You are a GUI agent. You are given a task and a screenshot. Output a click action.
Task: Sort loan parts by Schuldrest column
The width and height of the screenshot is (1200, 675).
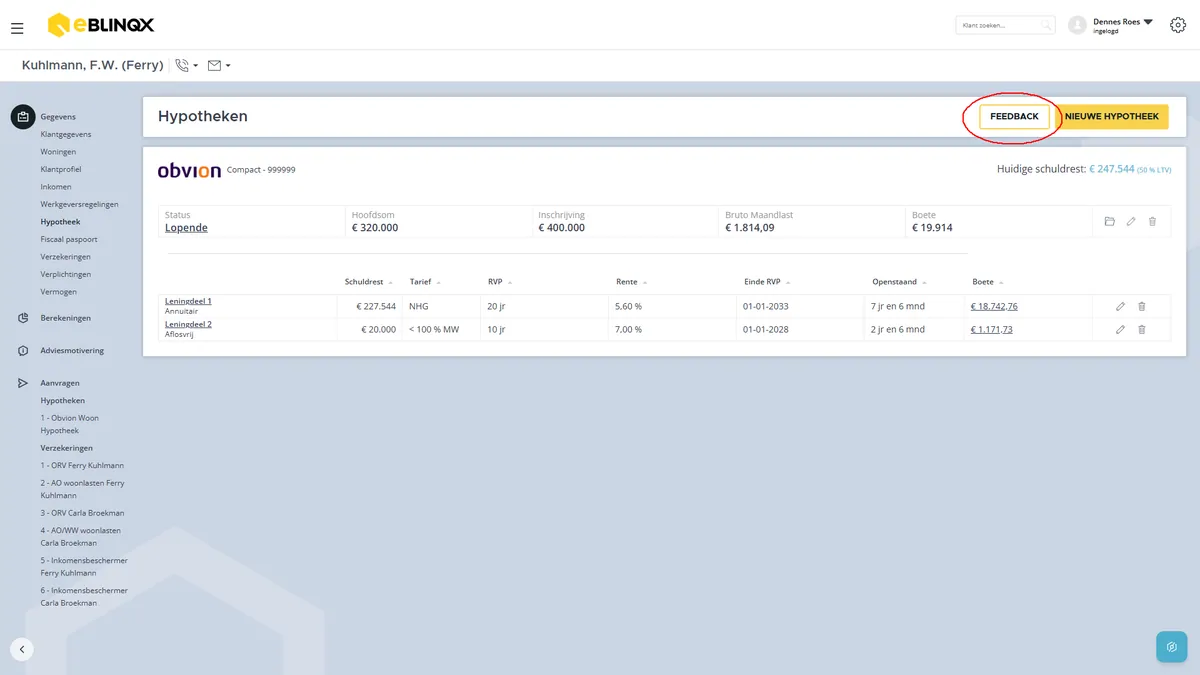(x=369, y=282)
